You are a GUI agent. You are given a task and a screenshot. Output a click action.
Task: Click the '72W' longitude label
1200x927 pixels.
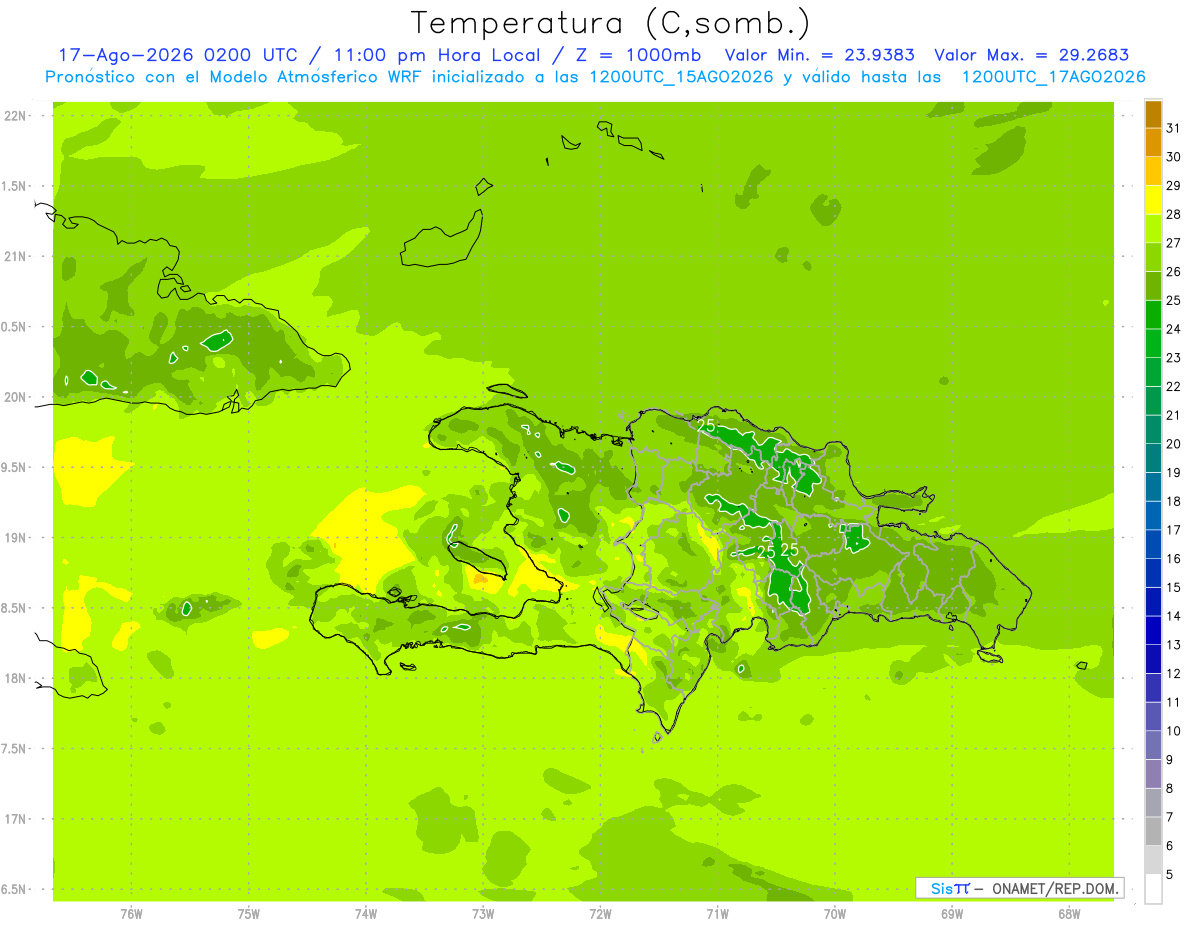point(600,914)
